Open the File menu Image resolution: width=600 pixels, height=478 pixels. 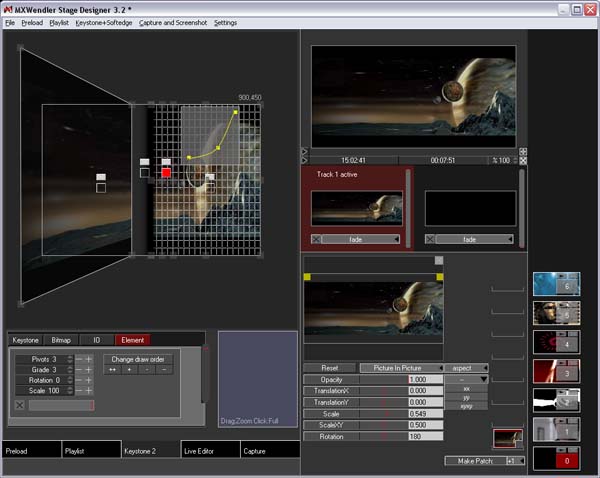10,23
